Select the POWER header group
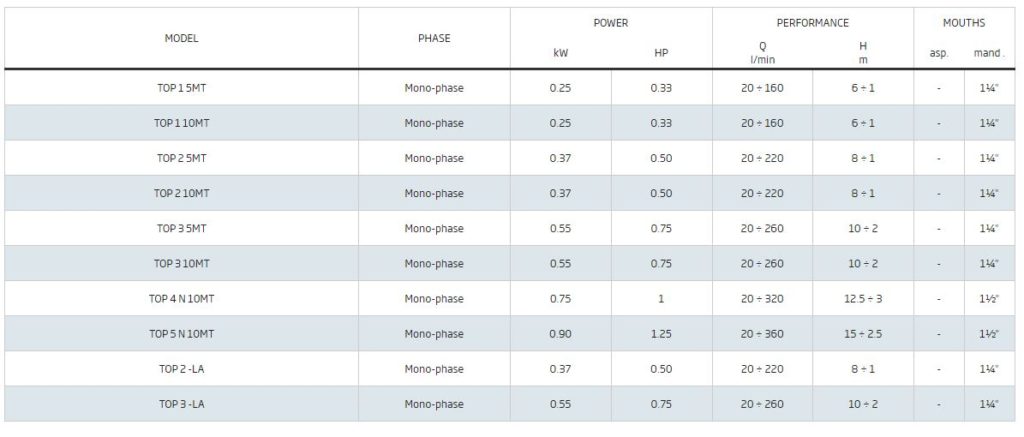This screenshot has width=1024, height=437. pyautogui.click(x=611, y=23)
